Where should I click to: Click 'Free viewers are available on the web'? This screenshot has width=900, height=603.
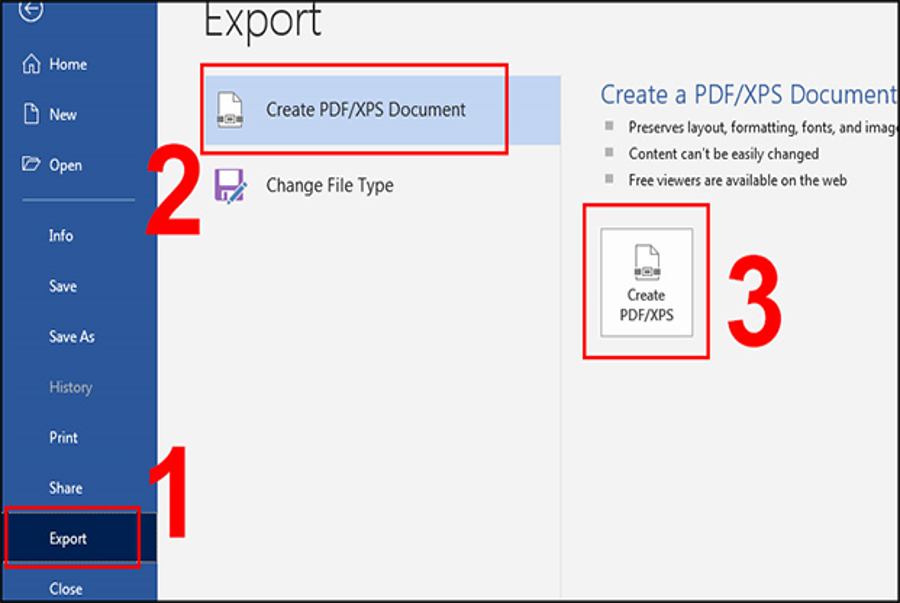click(x=737, y=180)
